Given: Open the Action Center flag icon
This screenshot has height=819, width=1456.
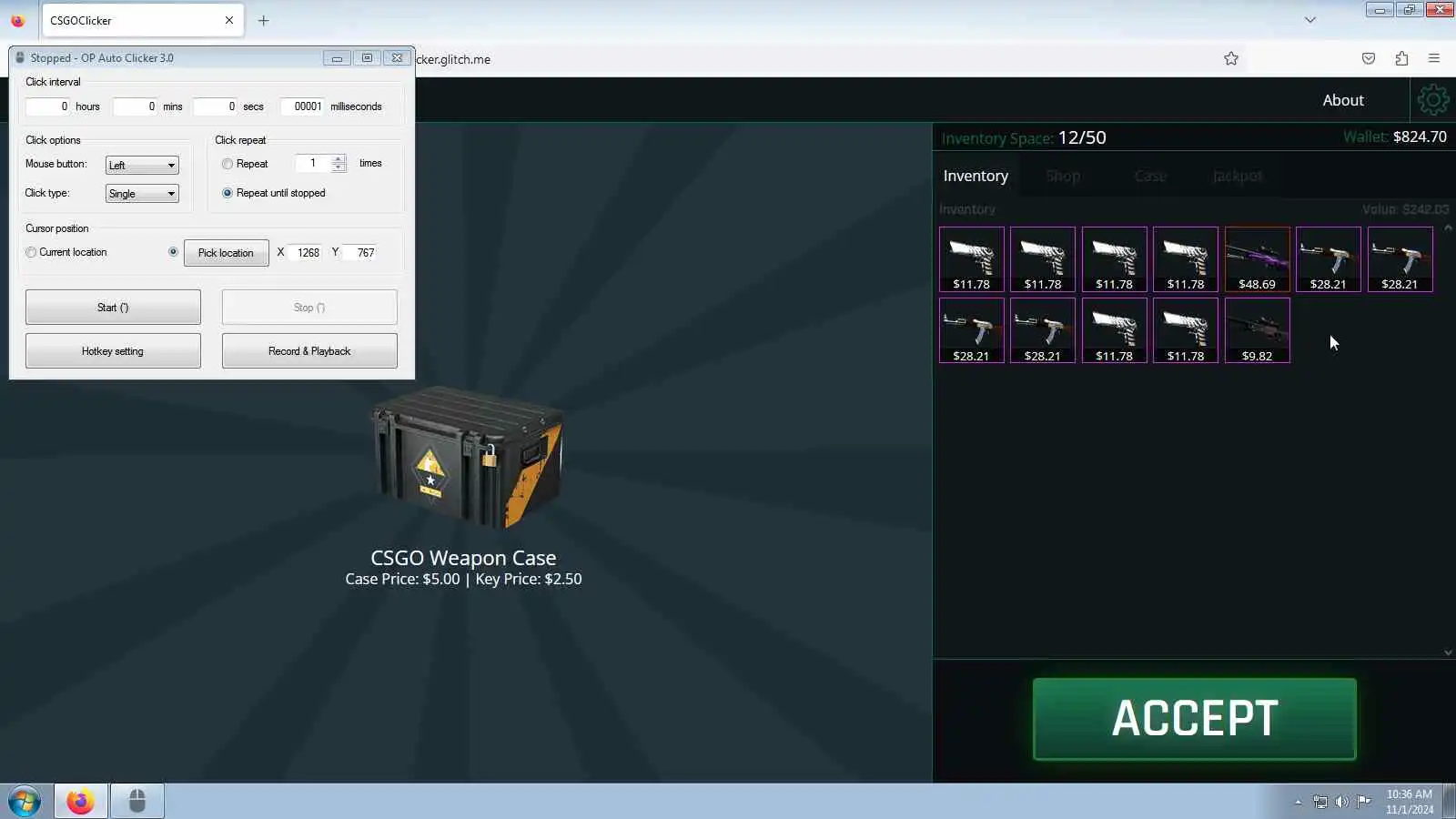Looking at the screenshot, I should [x=1364, y=802].
